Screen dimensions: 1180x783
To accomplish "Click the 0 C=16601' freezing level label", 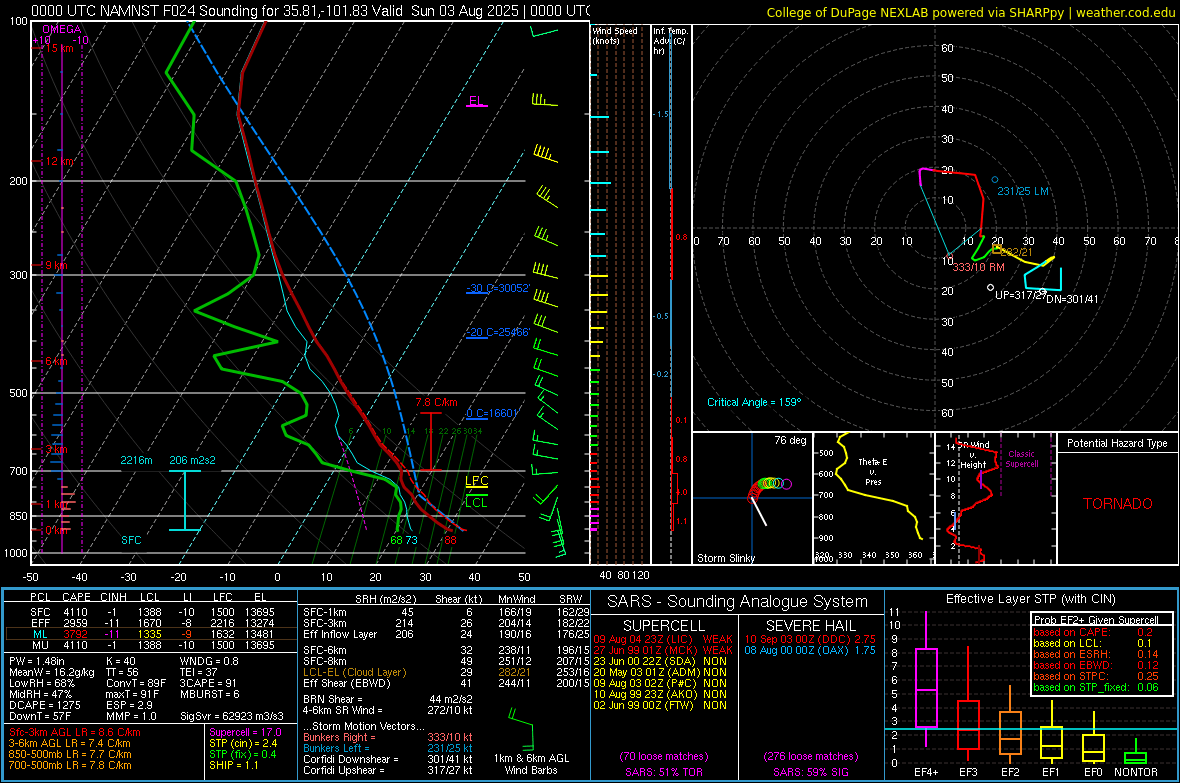I will point(491,413).
